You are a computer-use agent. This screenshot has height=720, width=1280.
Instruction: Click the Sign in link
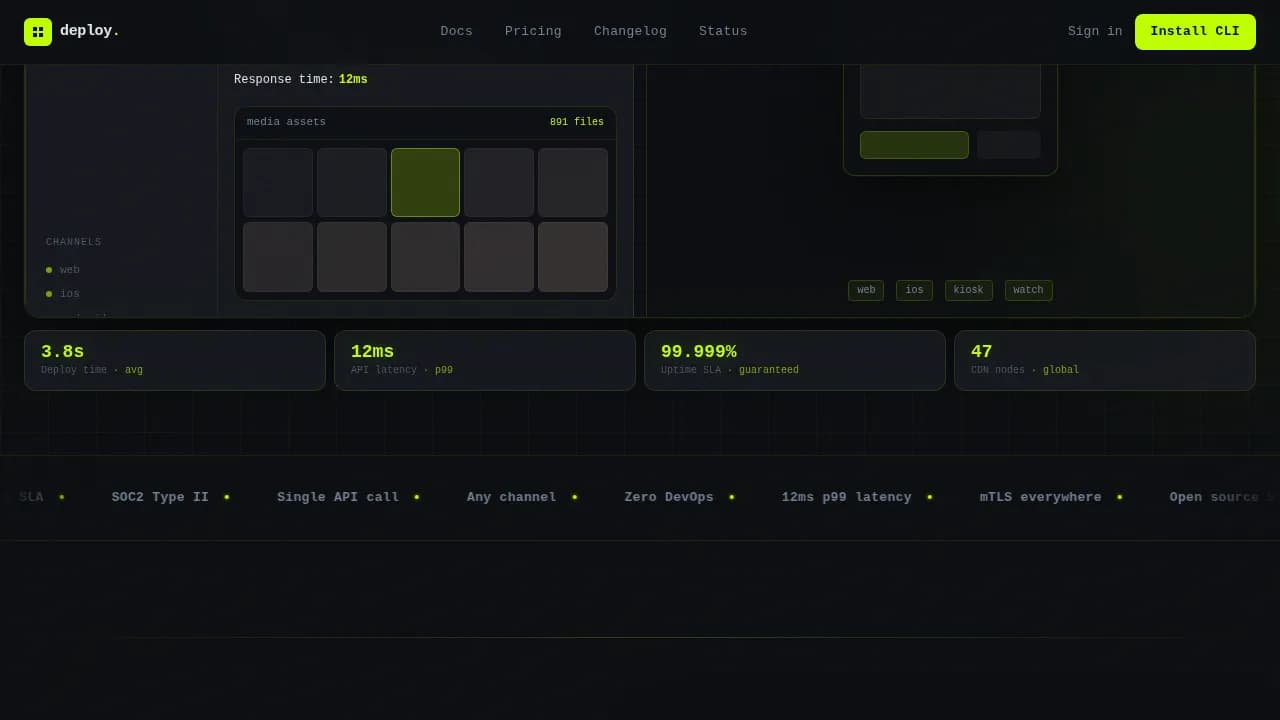[1094, 31]
